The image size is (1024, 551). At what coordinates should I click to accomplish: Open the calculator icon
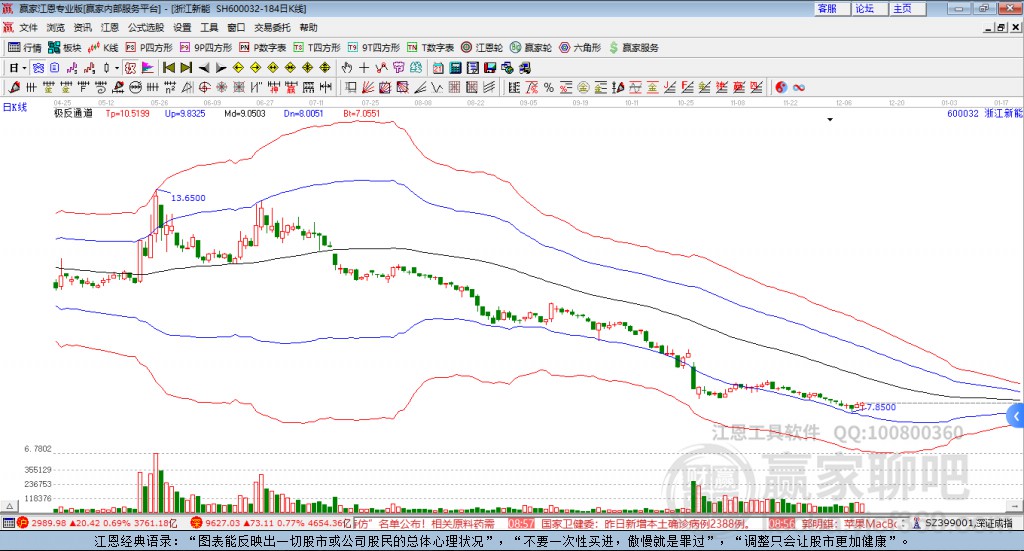(x=455, y=68)
